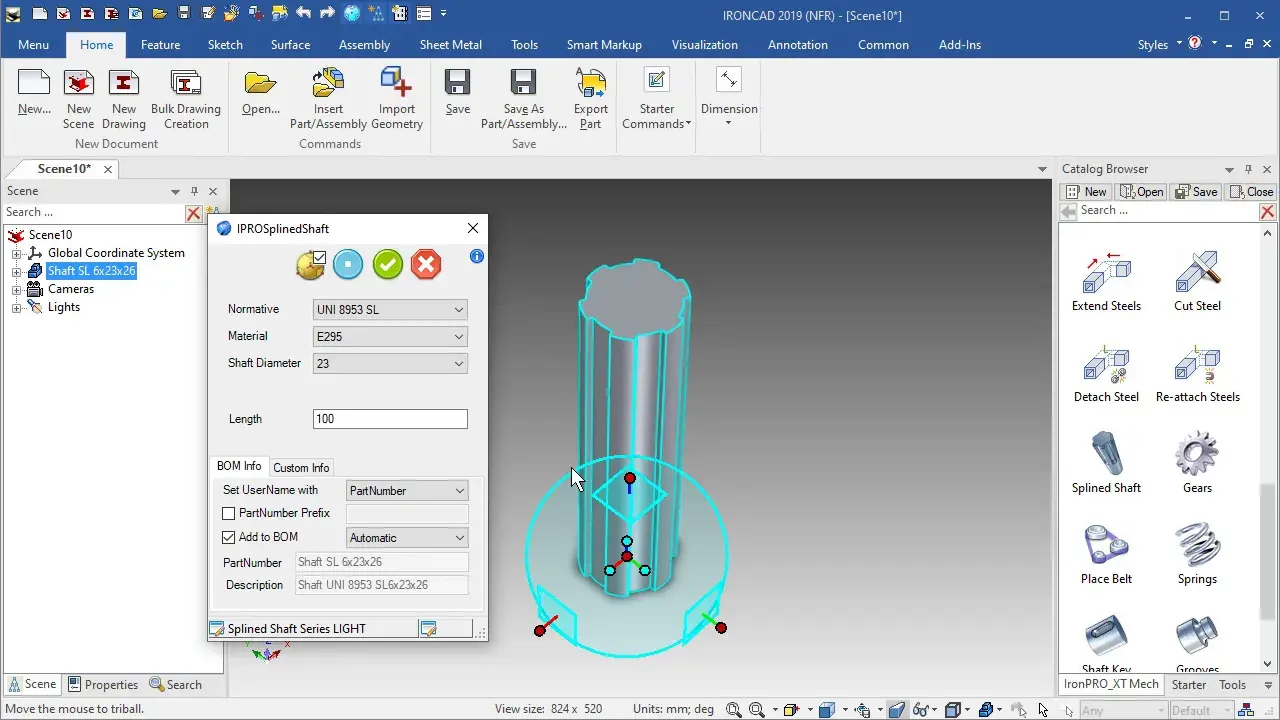This screenshot has width=1280, height=720.
Task: Open the Add to BOM Automatic dropdown
Action: (407, 538)
